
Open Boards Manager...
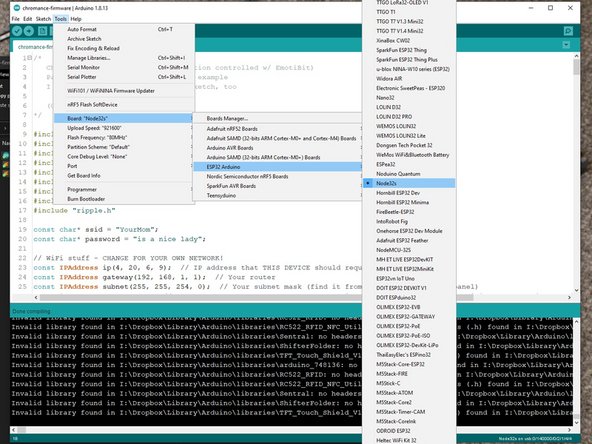[x=278, y=119]
